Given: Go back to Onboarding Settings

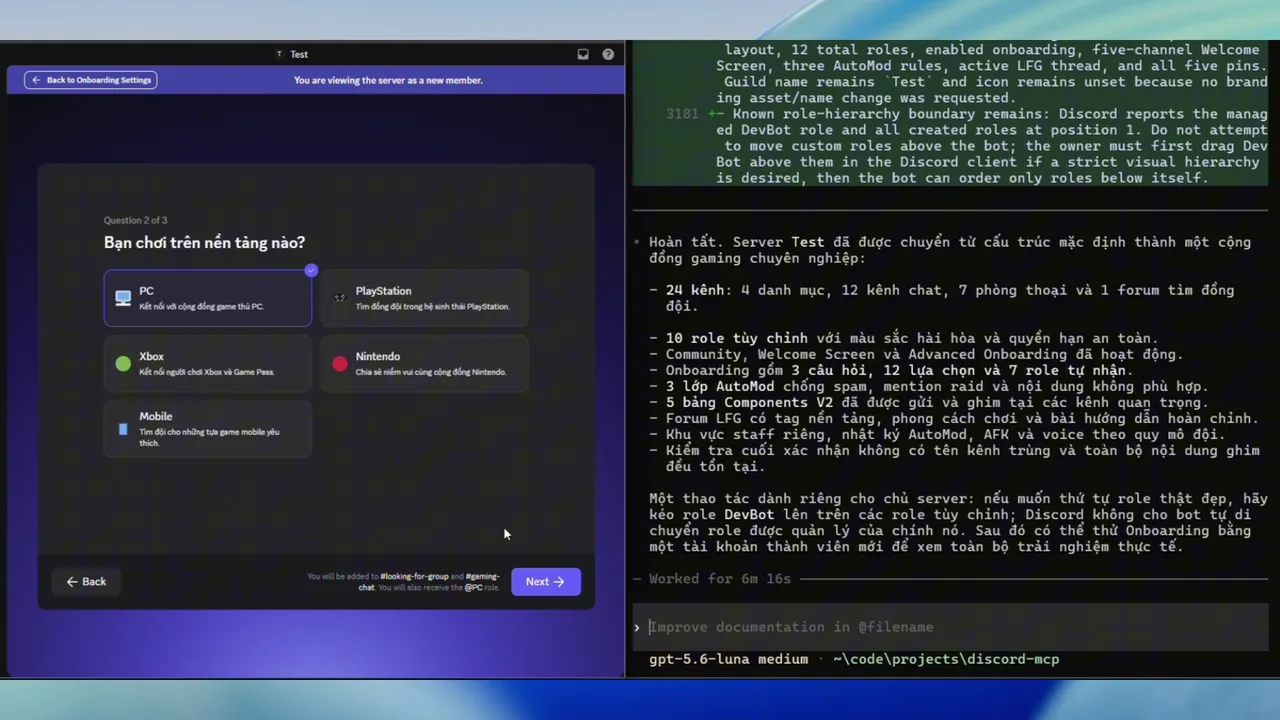Looking at the screenshot, I should point(91,80).
